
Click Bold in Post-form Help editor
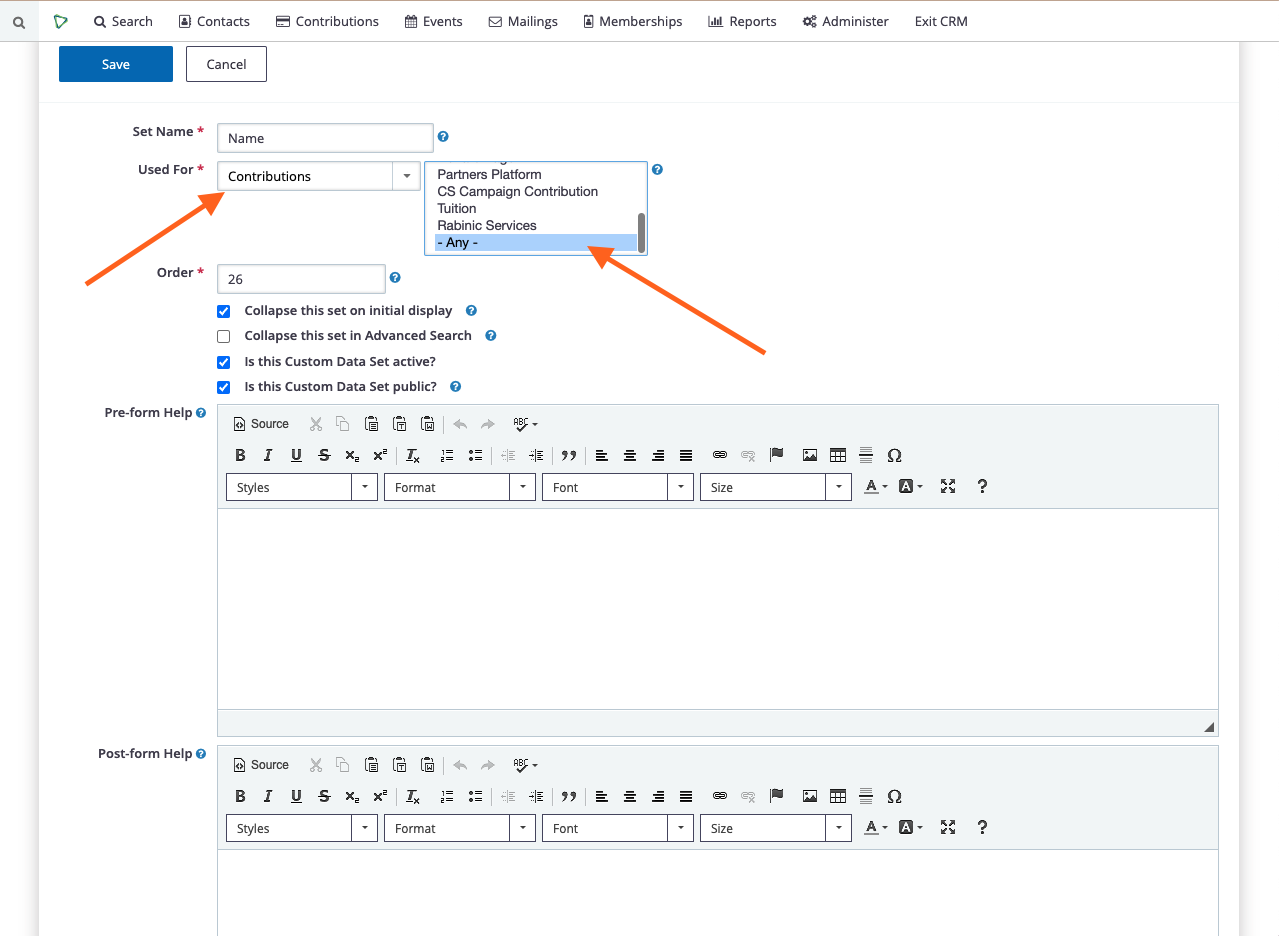pos(240,796)
